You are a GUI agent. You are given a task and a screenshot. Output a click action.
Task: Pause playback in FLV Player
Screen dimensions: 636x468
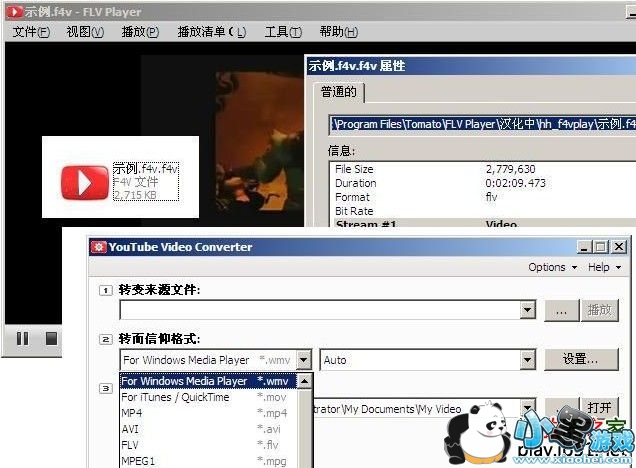[23, 338]
